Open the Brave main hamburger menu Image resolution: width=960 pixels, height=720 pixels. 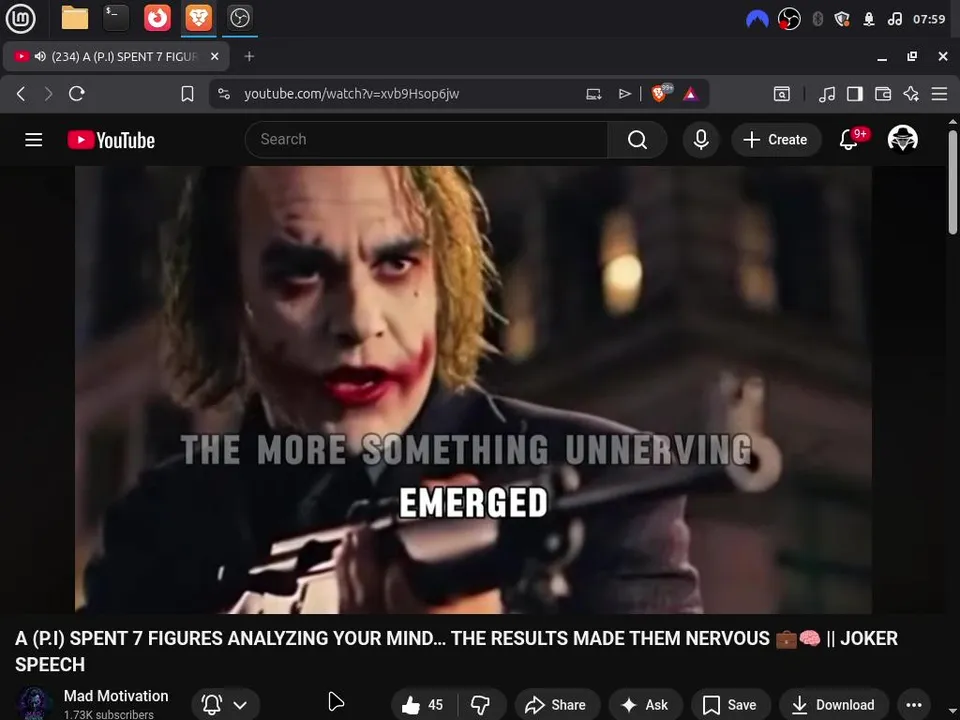(x=939, y=94)
